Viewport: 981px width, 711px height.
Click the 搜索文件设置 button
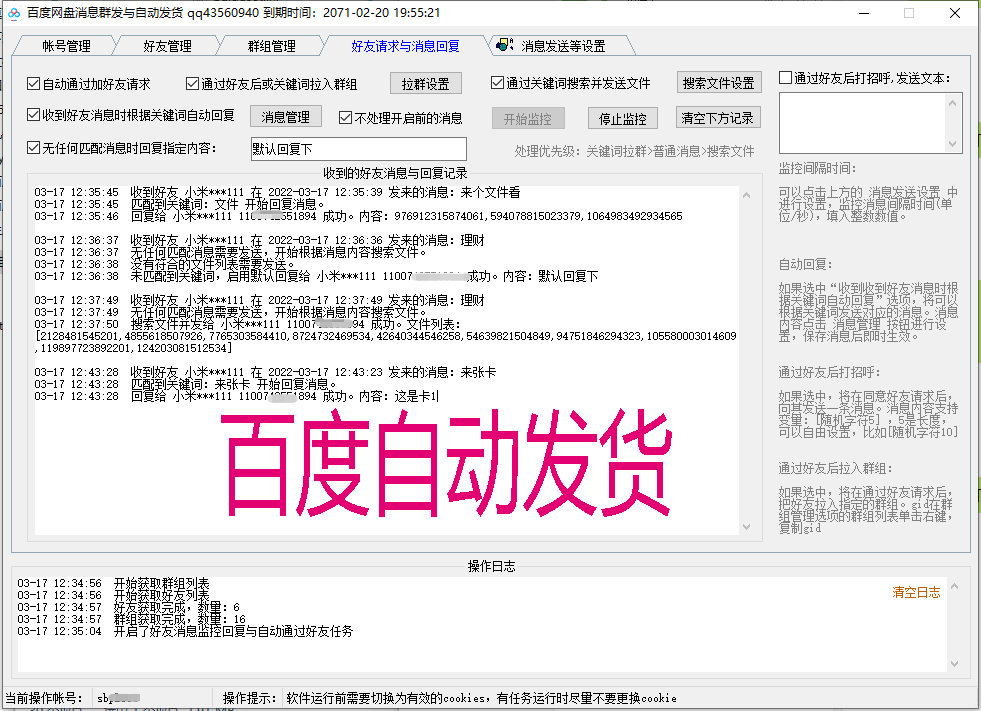[719, 83]
